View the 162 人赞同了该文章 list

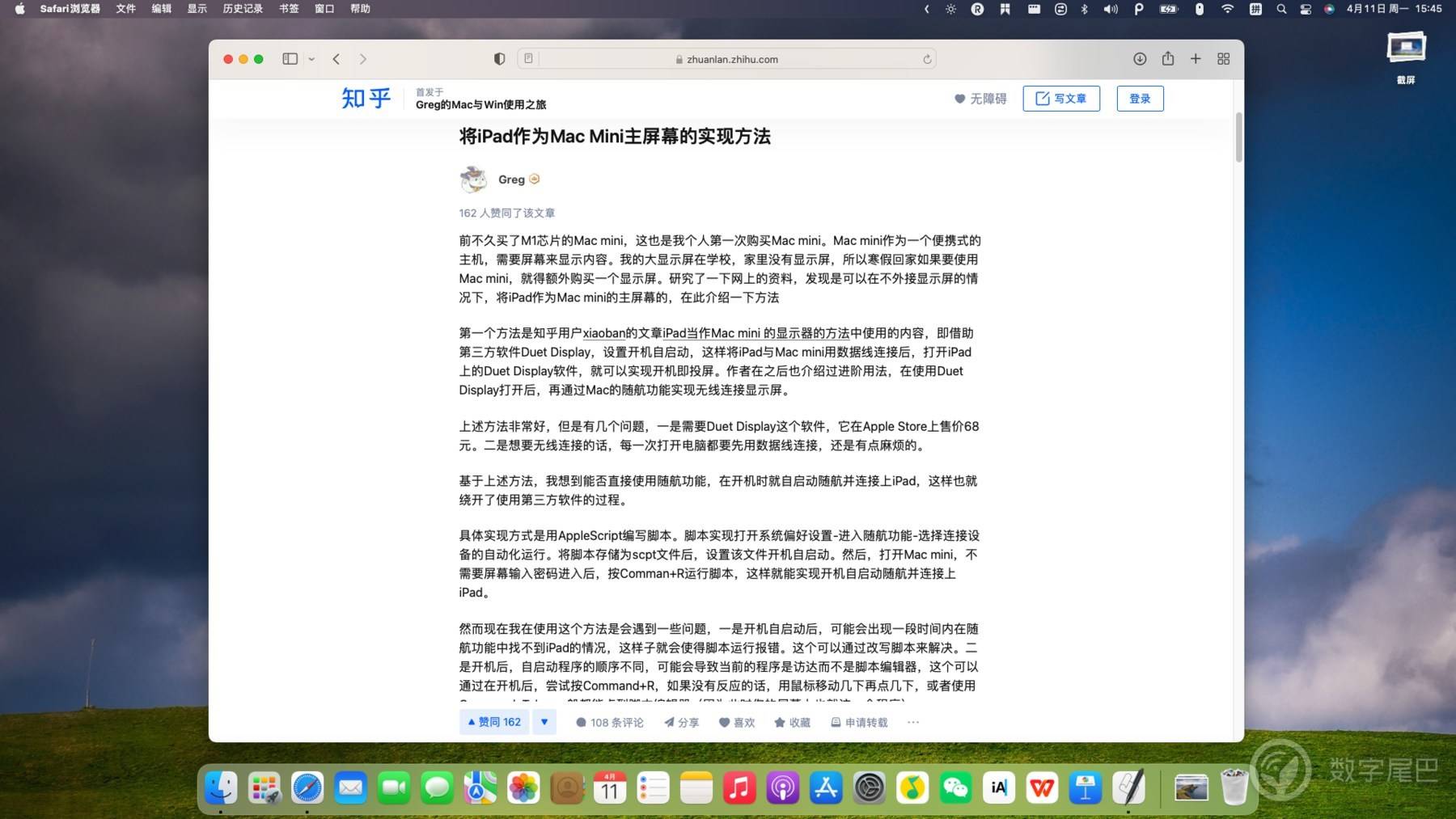tap(506, 213)
